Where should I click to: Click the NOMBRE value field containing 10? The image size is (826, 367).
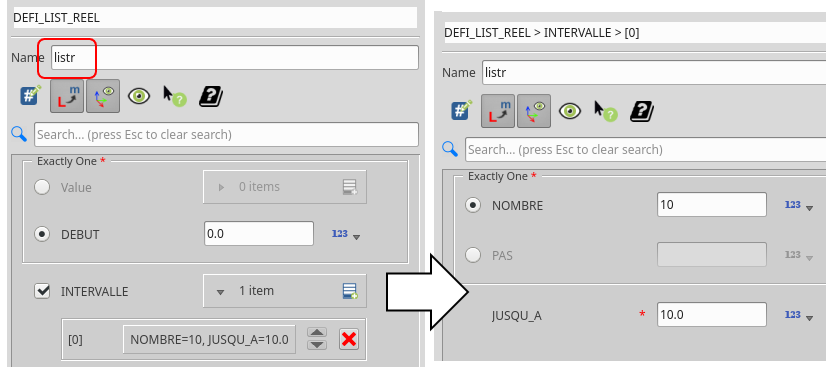click(712, 204)
